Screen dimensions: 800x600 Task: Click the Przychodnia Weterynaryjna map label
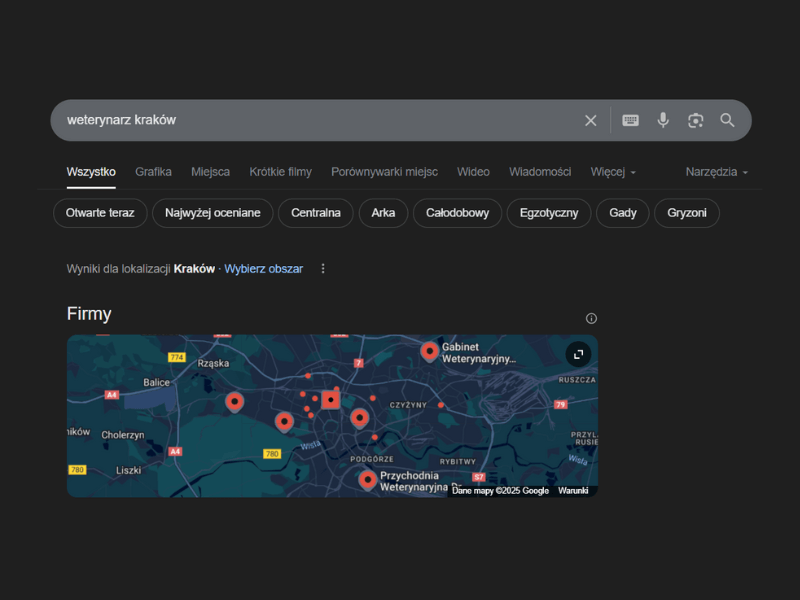414,481
